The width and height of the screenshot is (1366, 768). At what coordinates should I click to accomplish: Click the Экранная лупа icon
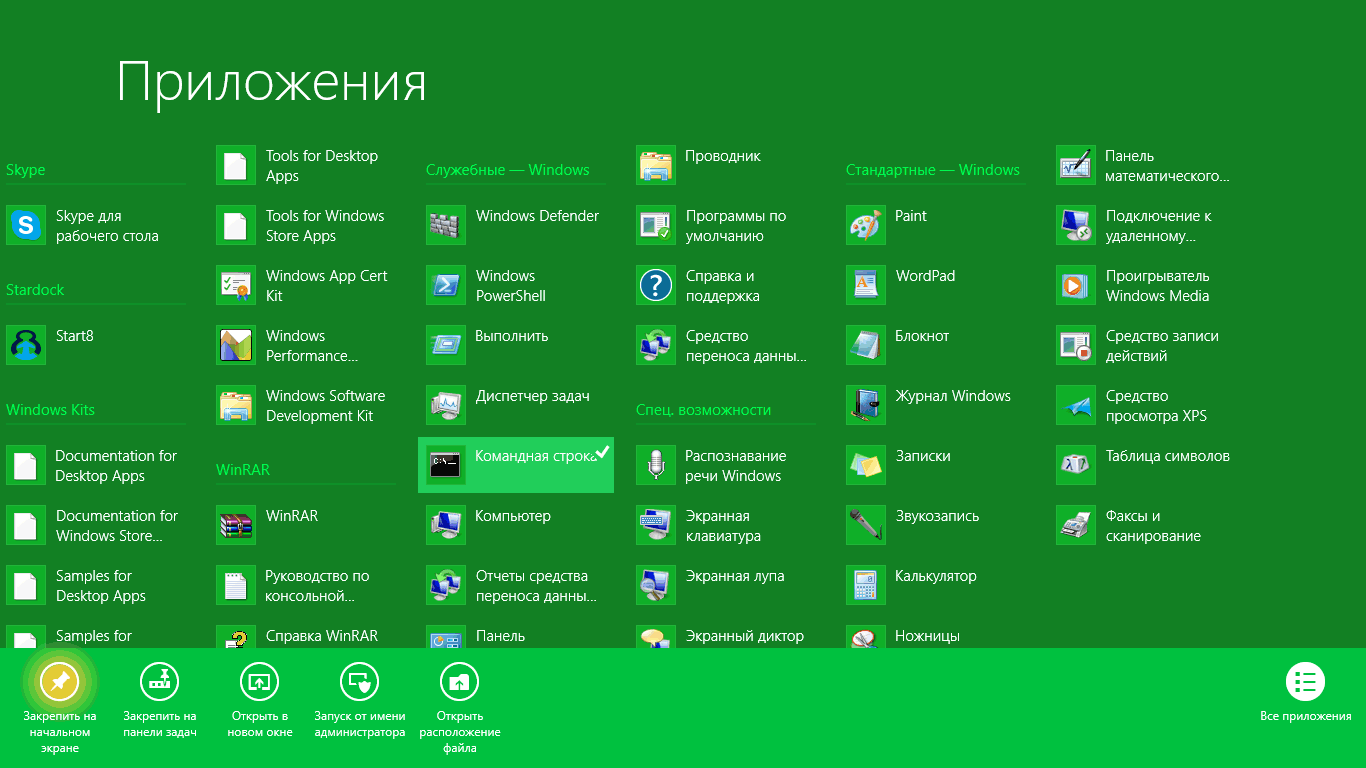click(656, 586)
